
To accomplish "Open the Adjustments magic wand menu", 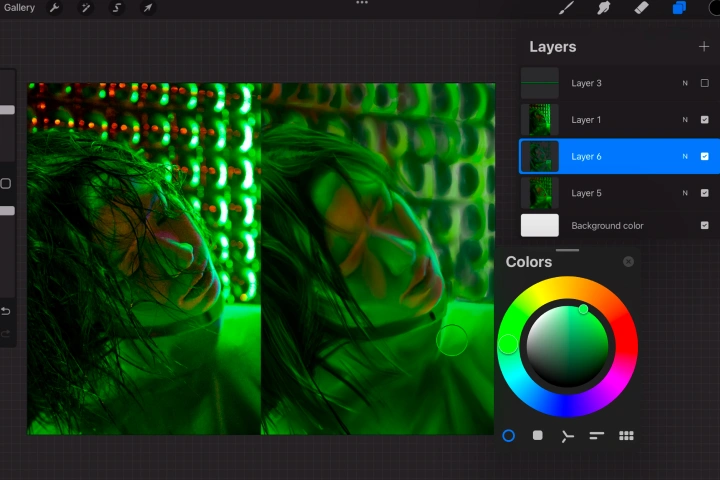I will 85,8.
